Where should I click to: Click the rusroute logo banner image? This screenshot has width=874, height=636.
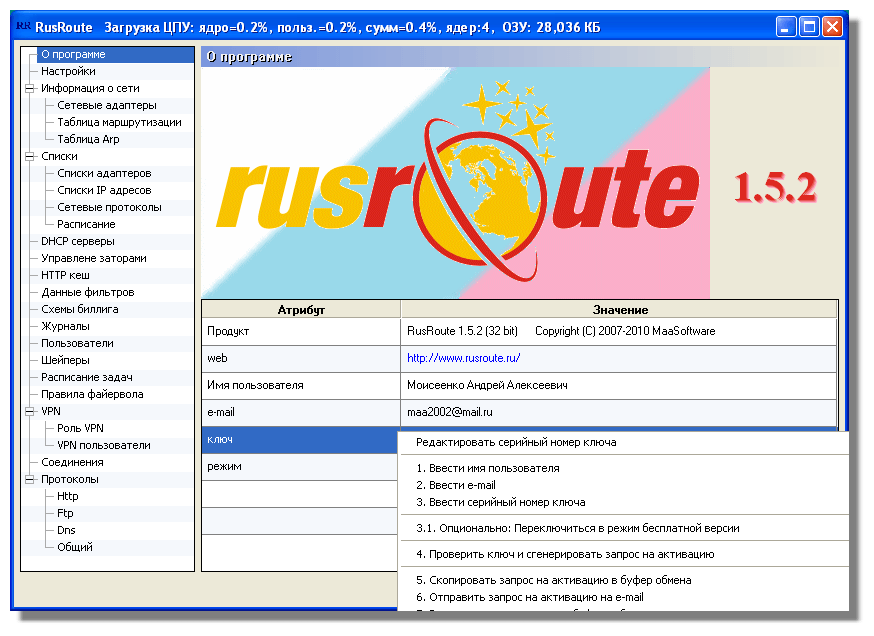(x=455, y=183)
